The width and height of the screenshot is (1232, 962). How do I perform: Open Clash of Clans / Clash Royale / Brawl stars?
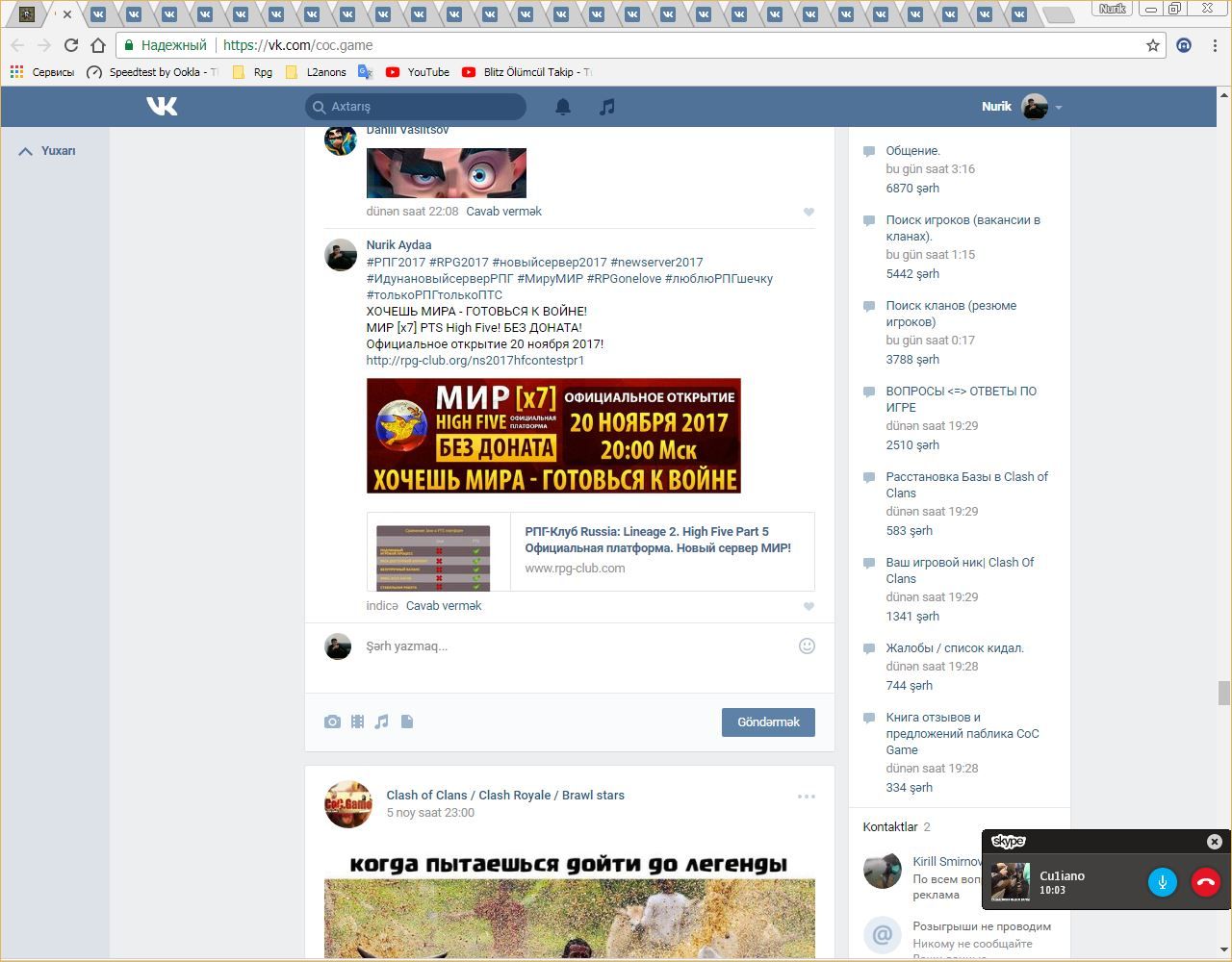click(x=505, y=796)
